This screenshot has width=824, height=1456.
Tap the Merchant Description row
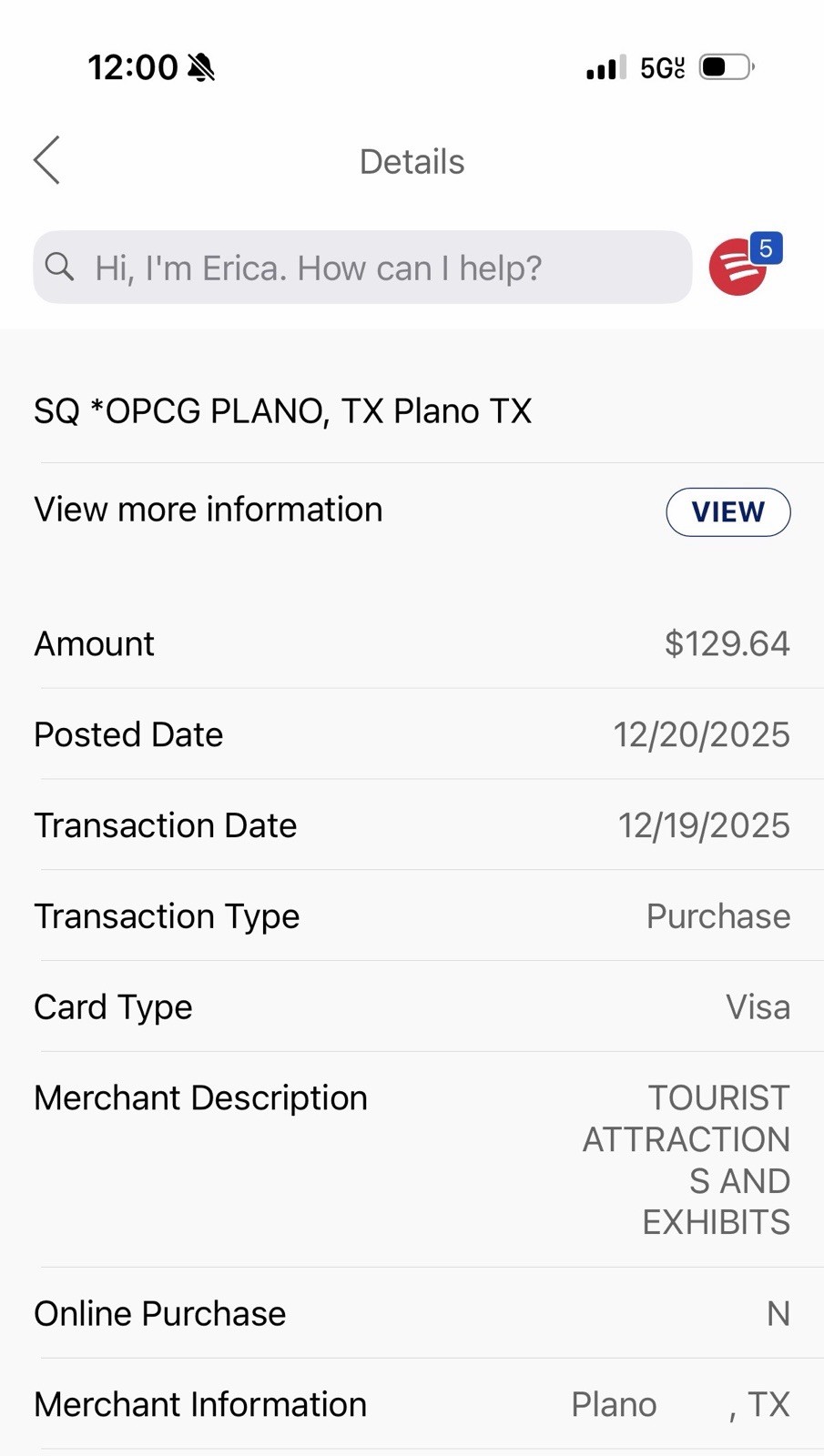pos(412,1159)
